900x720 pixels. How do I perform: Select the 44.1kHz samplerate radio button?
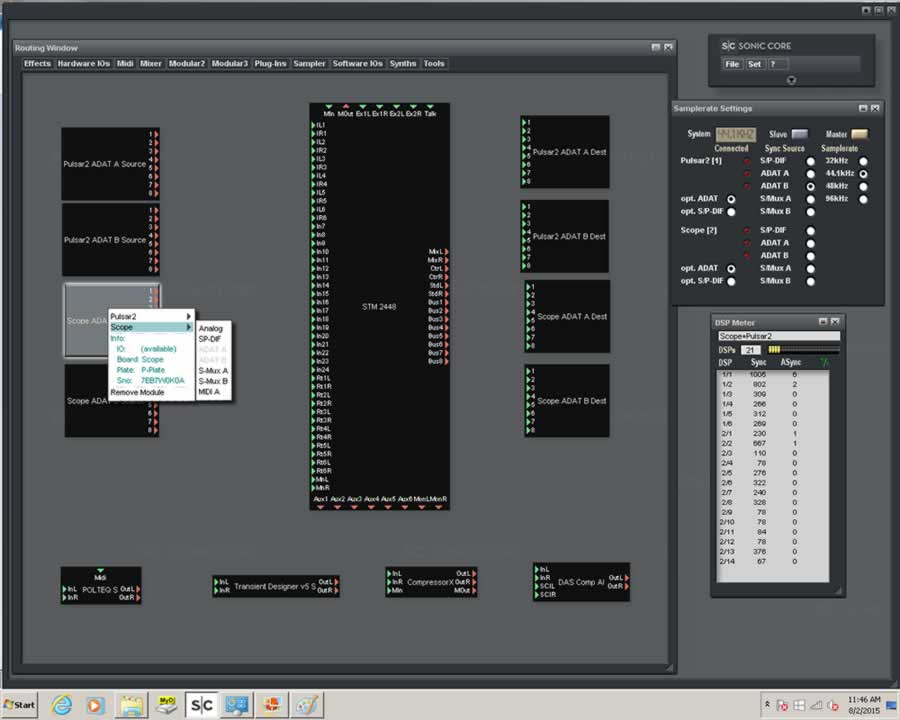coord(863,174)
